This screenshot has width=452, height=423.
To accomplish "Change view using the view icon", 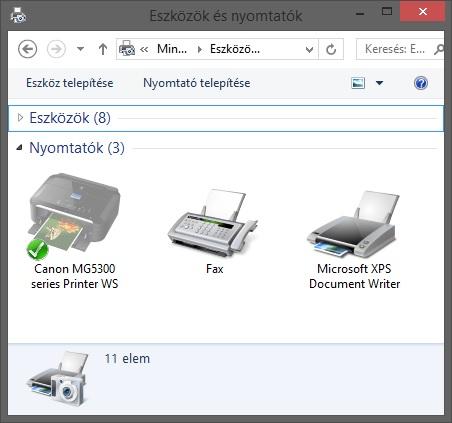I will point(358,83).
